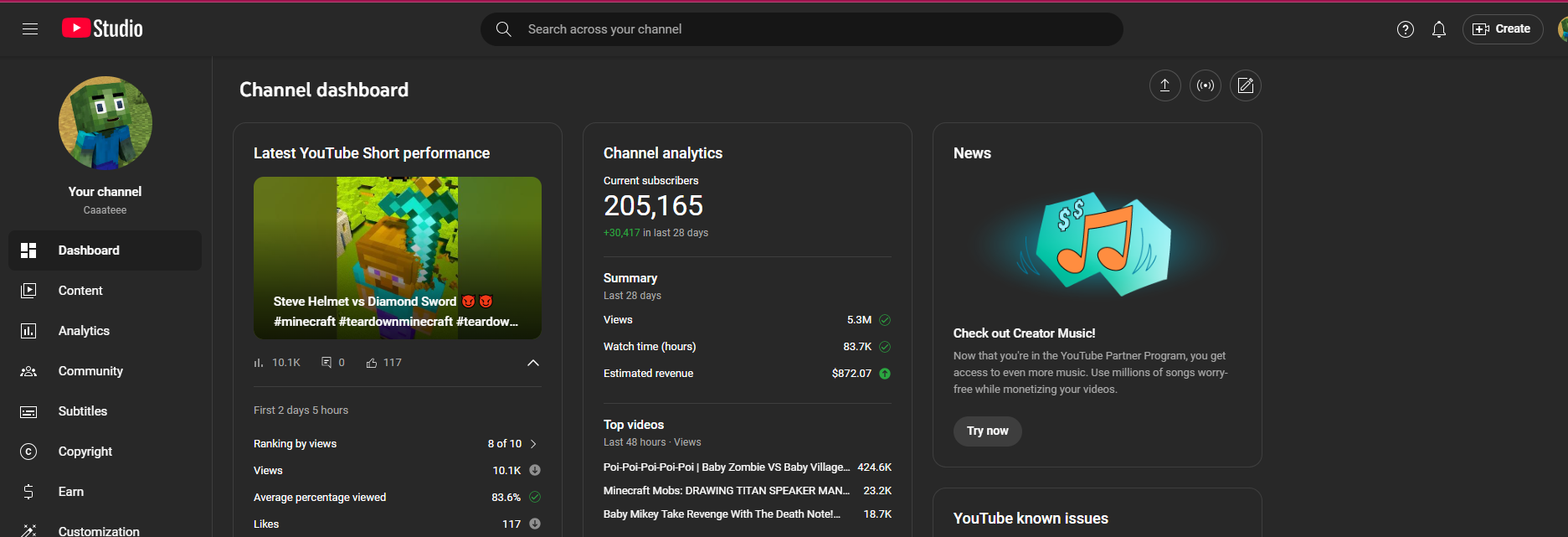Click the checkmark beside Average percentage viewed

tap(535, 497)
